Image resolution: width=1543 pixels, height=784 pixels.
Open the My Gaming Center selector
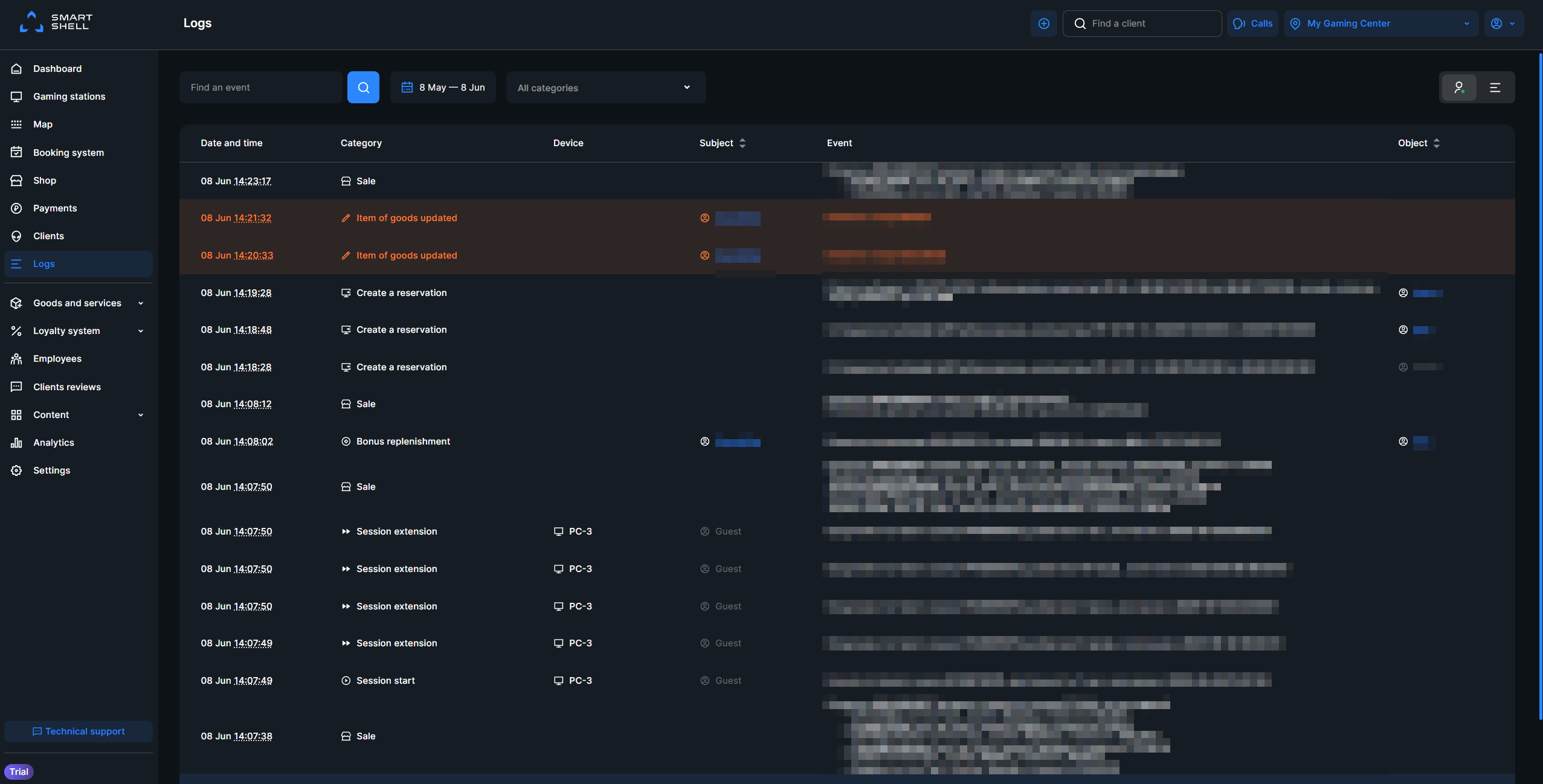click(1380, 24)
